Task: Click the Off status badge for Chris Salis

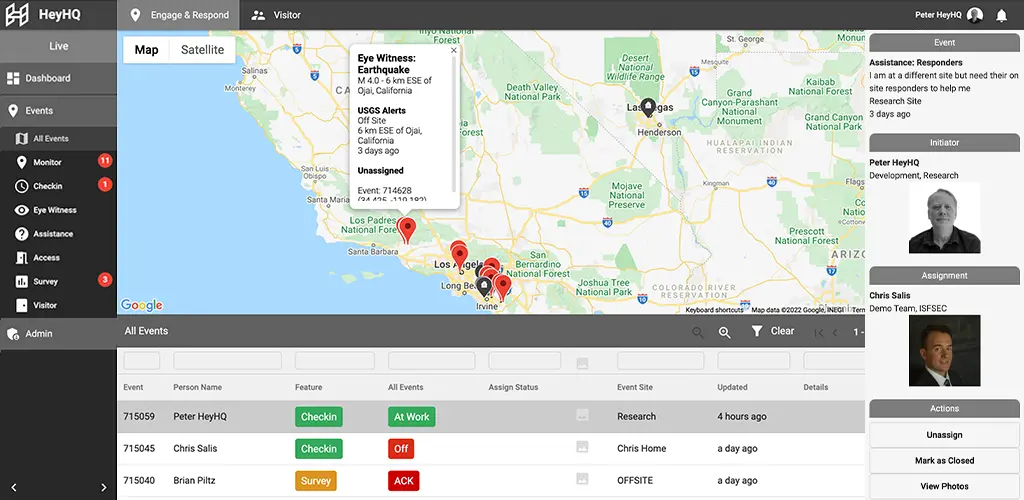Action: click(x=400, y=448)
